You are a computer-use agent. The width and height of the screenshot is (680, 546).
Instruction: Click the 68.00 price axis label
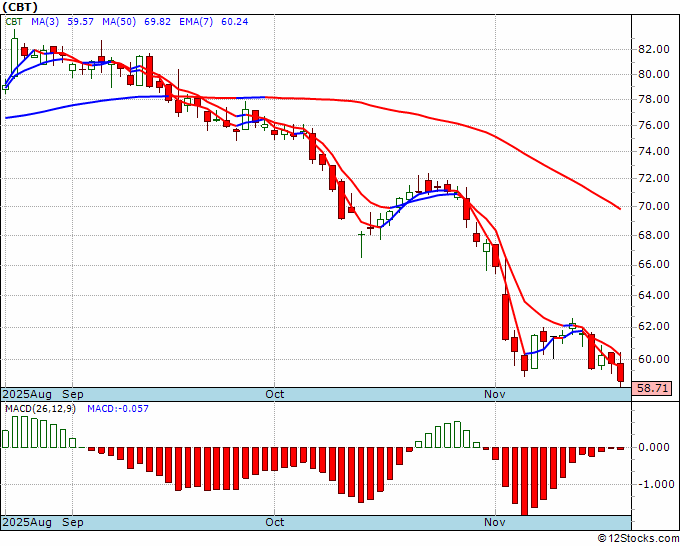pyautogui.click(x=654, y=235)
